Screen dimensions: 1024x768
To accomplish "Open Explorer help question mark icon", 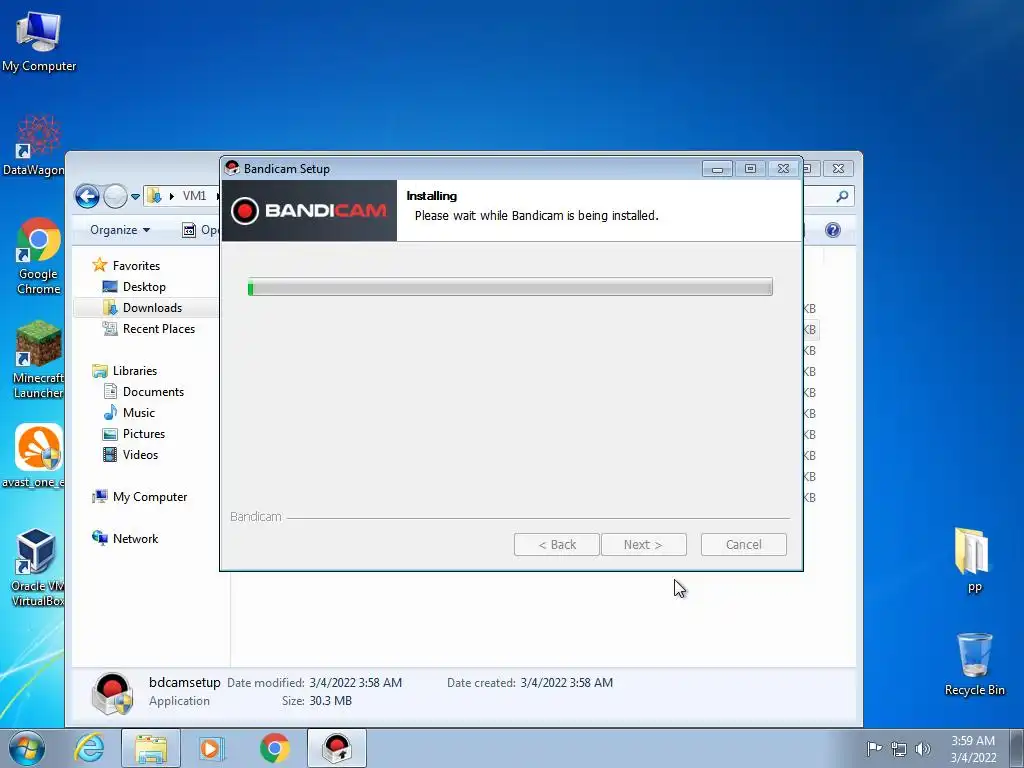I will [833, 230].
